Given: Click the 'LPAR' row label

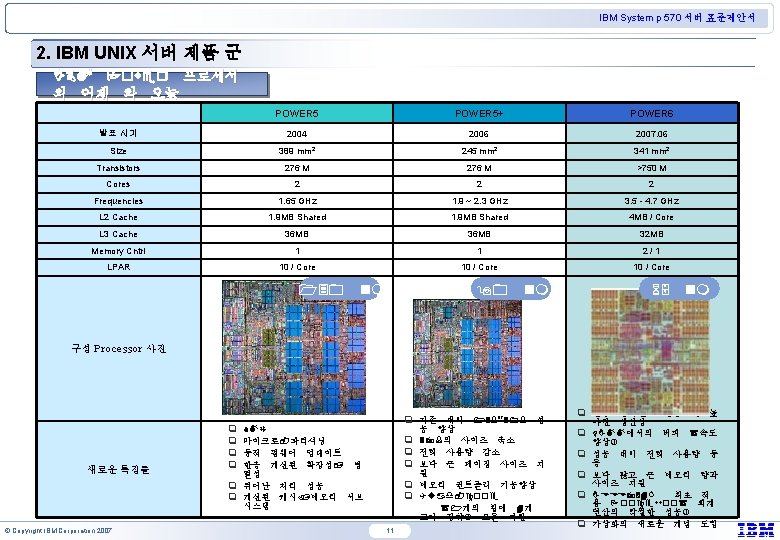Looking at the screenshot, I should (x=118, y=267).
